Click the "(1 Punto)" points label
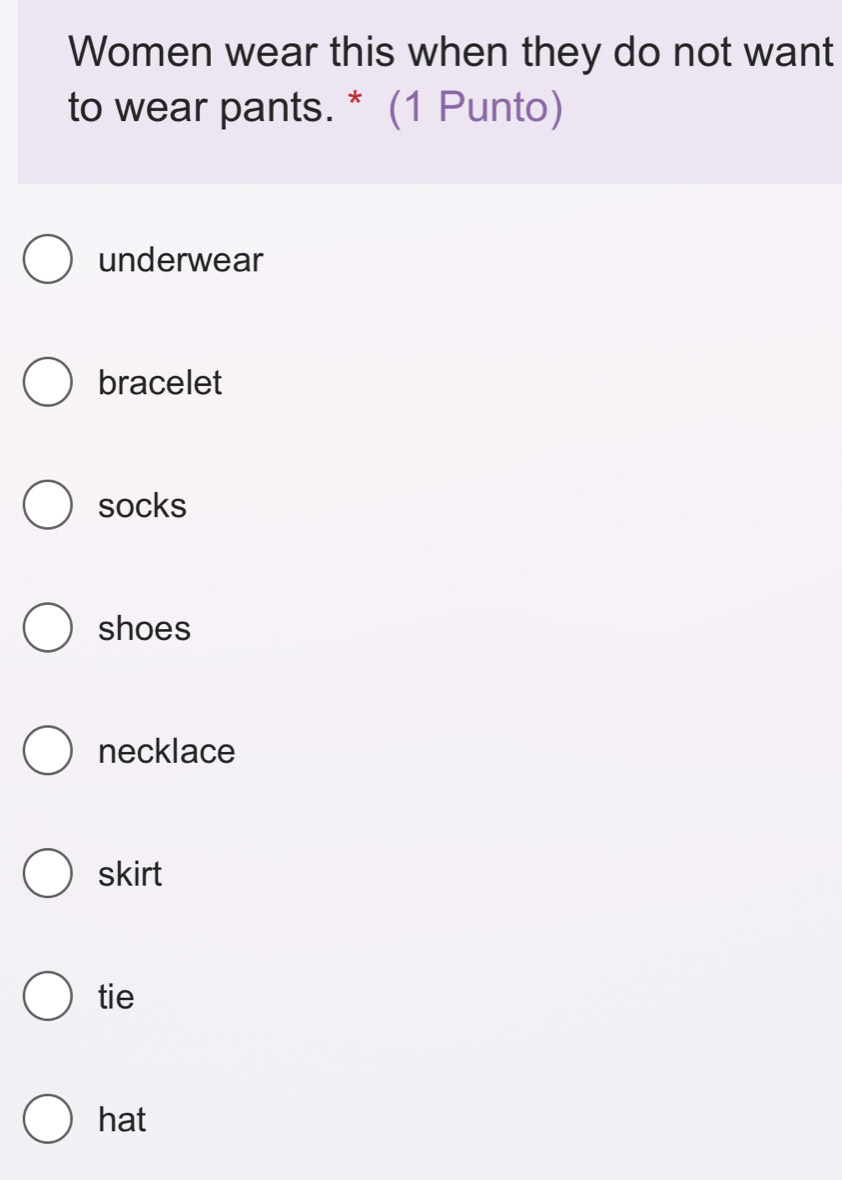 (474, 108)
